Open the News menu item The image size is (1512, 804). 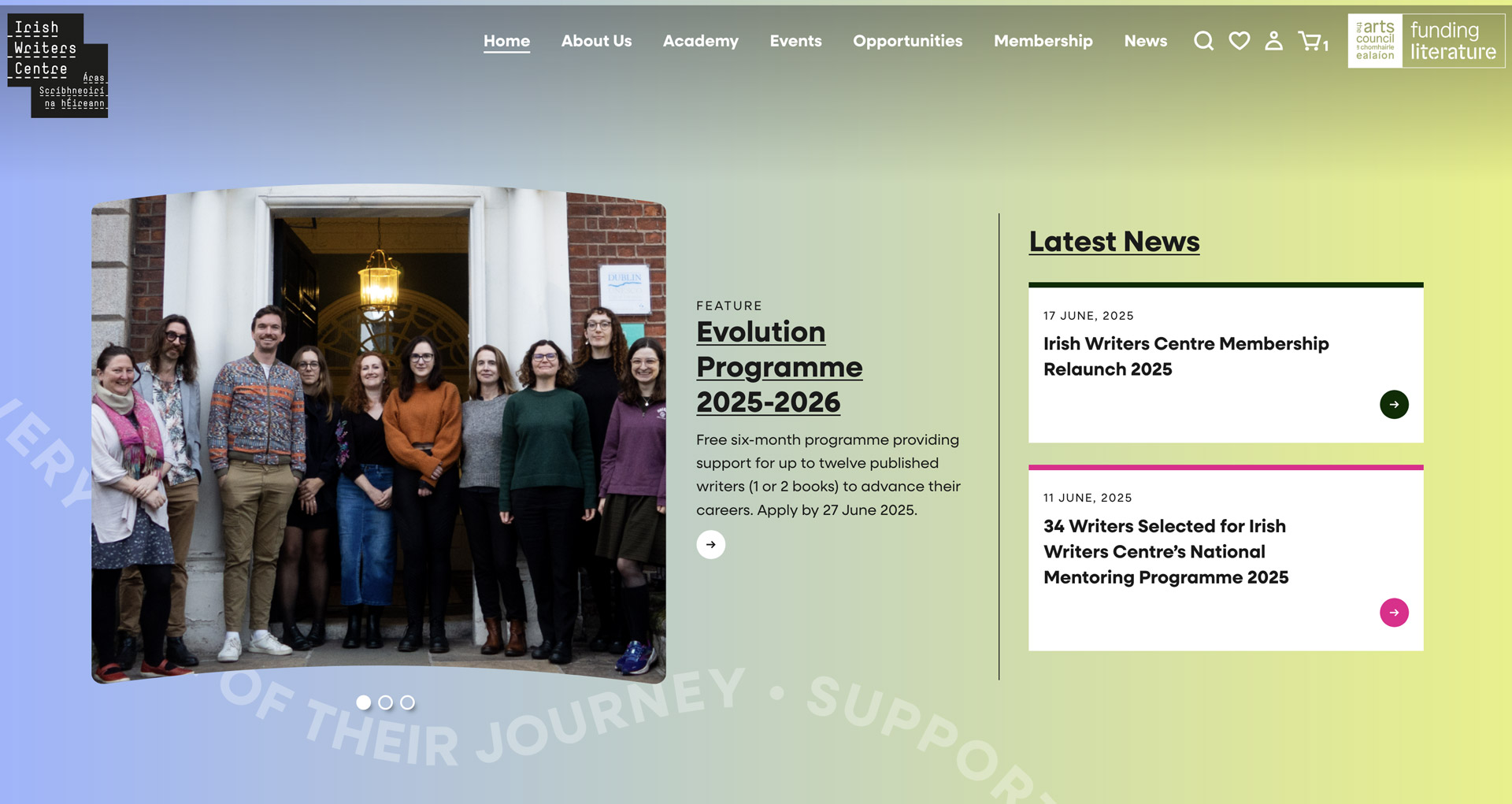1145,41
